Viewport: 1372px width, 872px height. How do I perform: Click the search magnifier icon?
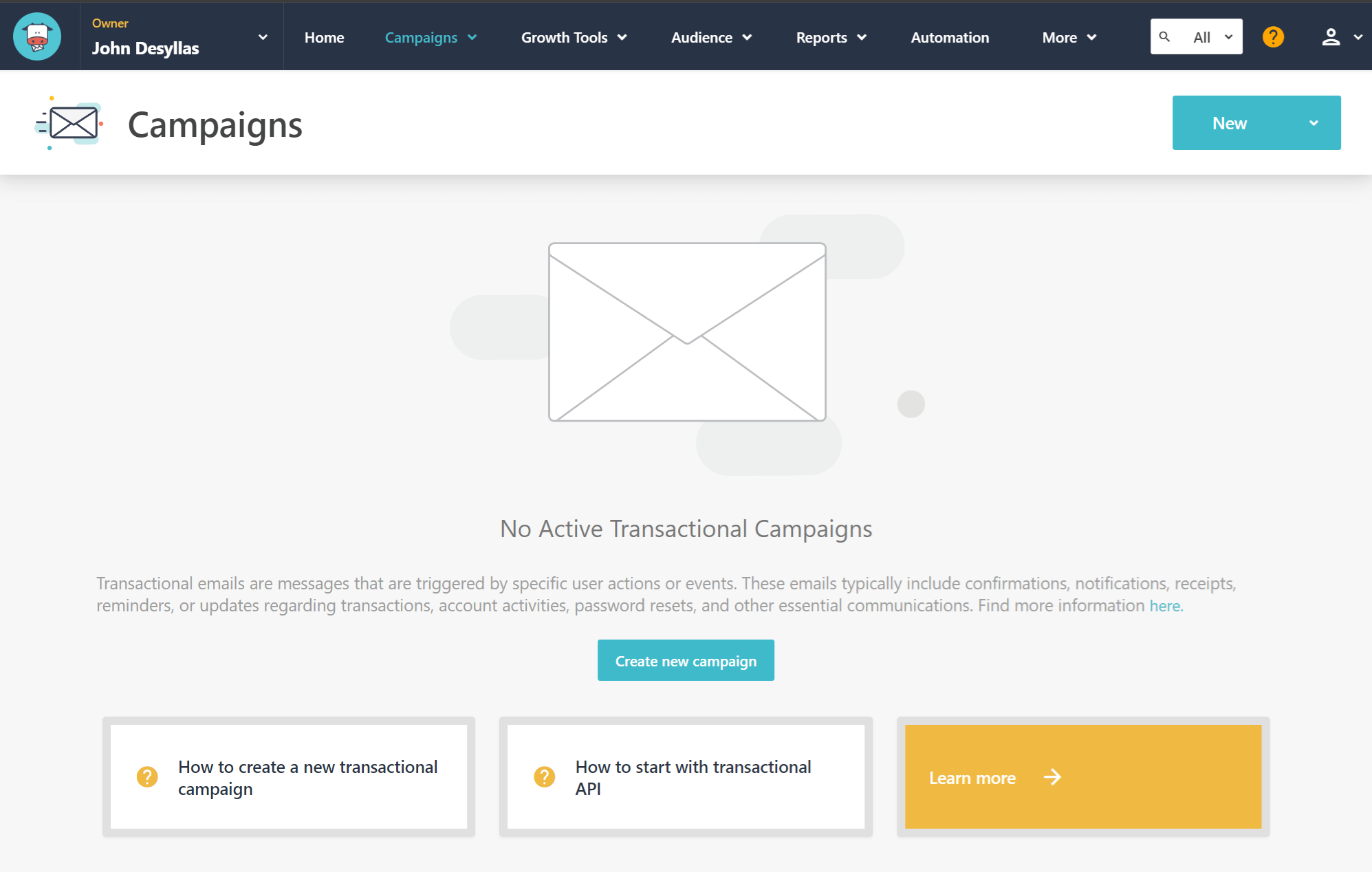tap(1164, 37)
